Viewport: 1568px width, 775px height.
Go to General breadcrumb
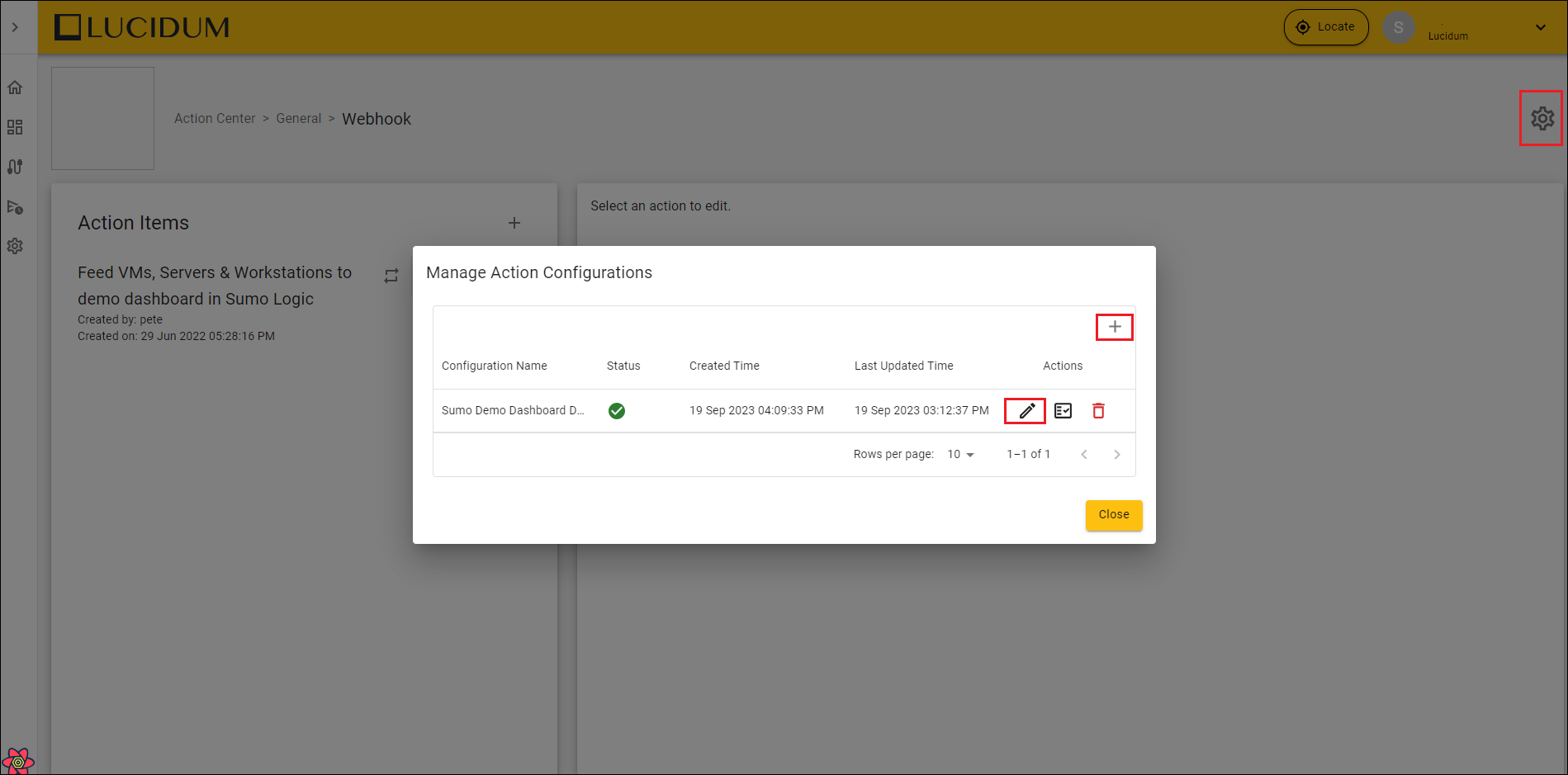pos(298,118)
